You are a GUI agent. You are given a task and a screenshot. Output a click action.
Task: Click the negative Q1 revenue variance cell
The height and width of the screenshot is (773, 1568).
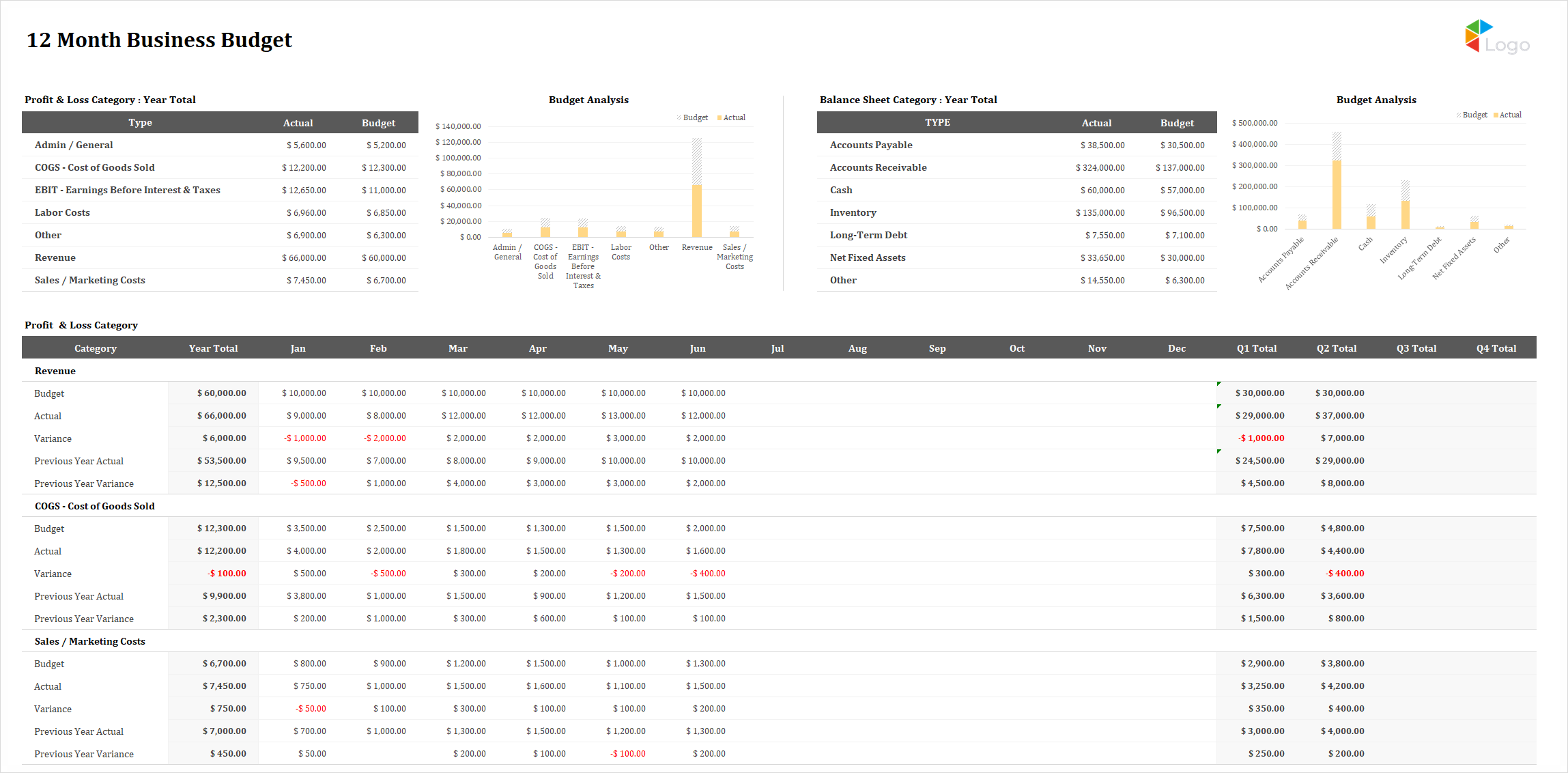click(x=1260, y=438)
